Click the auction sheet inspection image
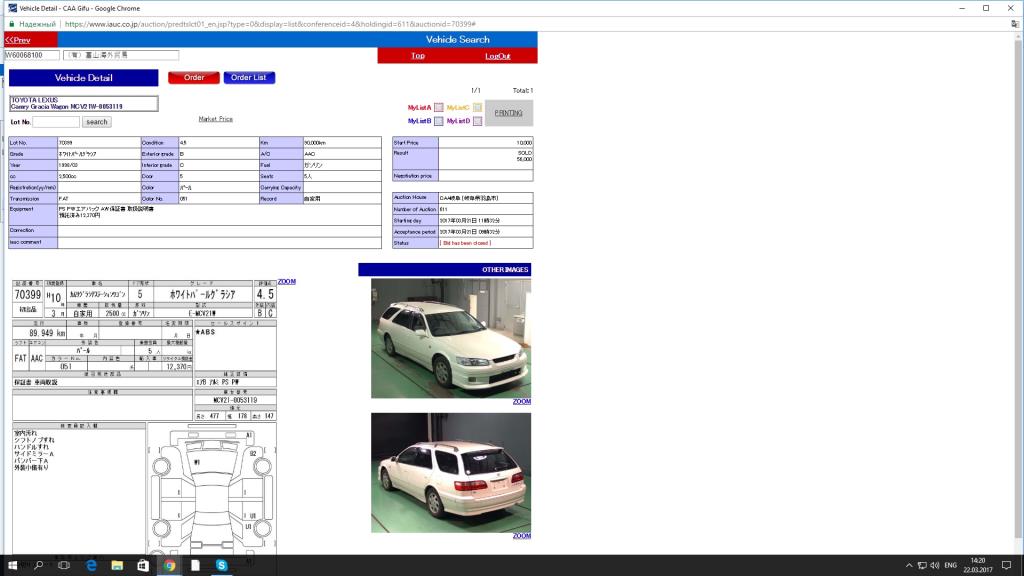1024x576 pixels. click(144, 418)
